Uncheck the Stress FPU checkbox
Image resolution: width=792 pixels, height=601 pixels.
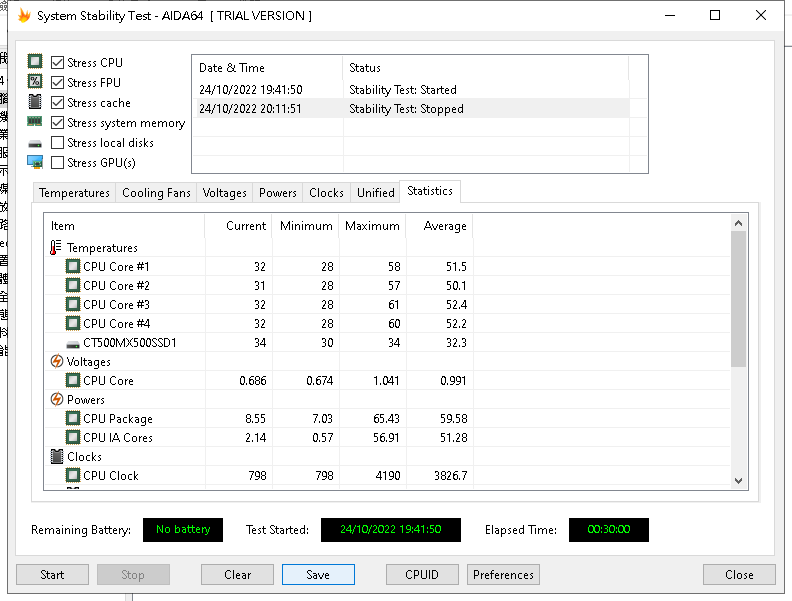pos(58,82)
